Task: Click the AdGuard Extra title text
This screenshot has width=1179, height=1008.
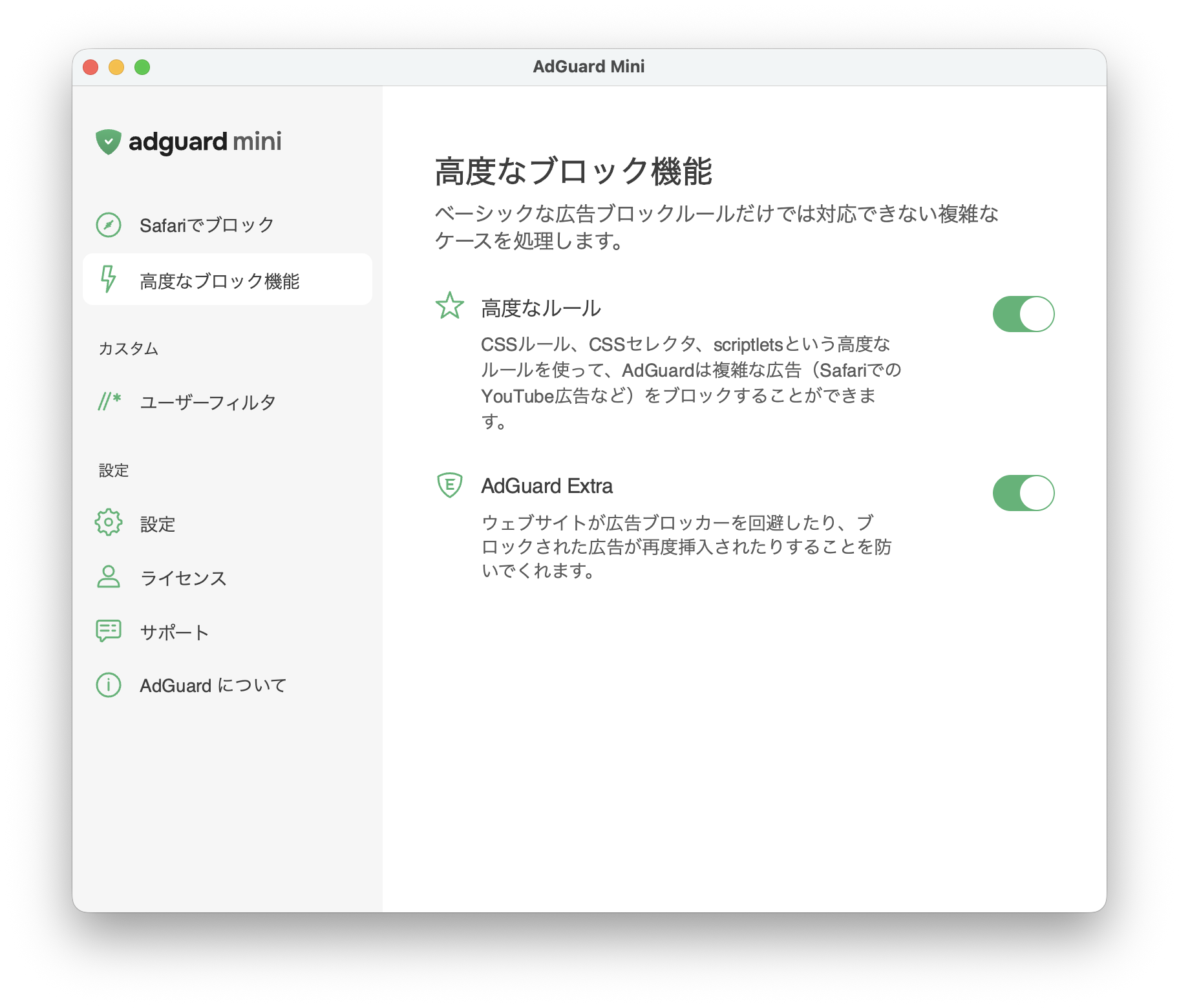Action: [x=547, y=486]
